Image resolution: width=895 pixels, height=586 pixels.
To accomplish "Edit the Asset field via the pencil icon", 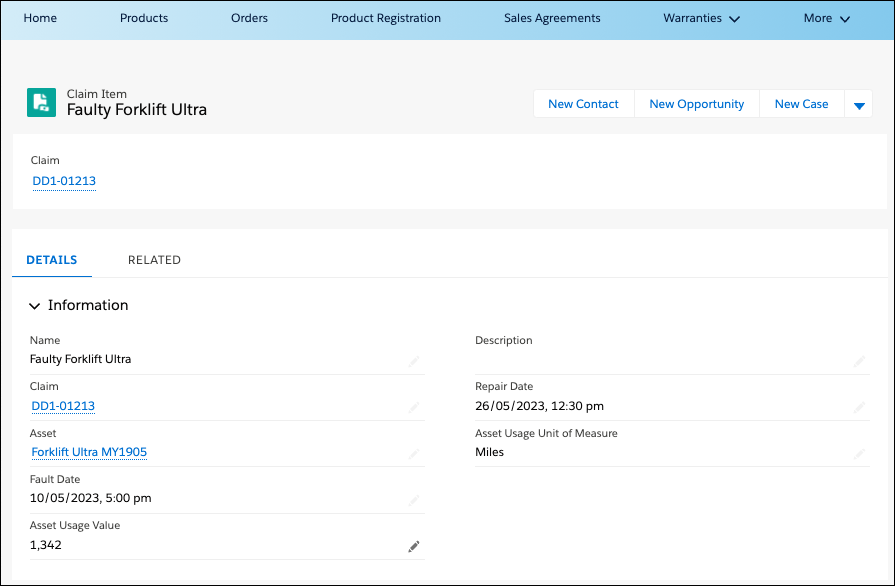I will tap(414, 453).
